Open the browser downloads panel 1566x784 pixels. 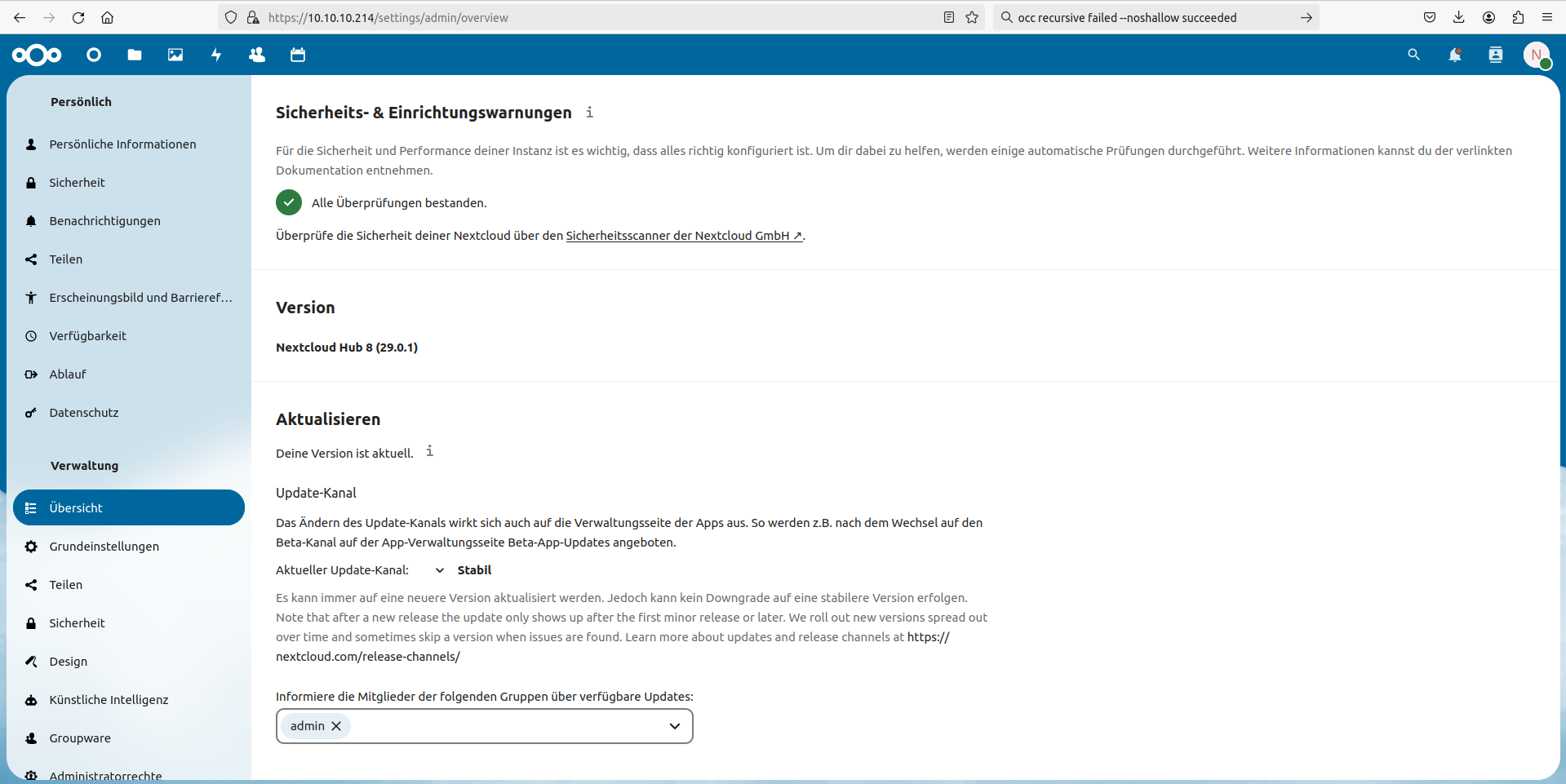coord(1459,17)
